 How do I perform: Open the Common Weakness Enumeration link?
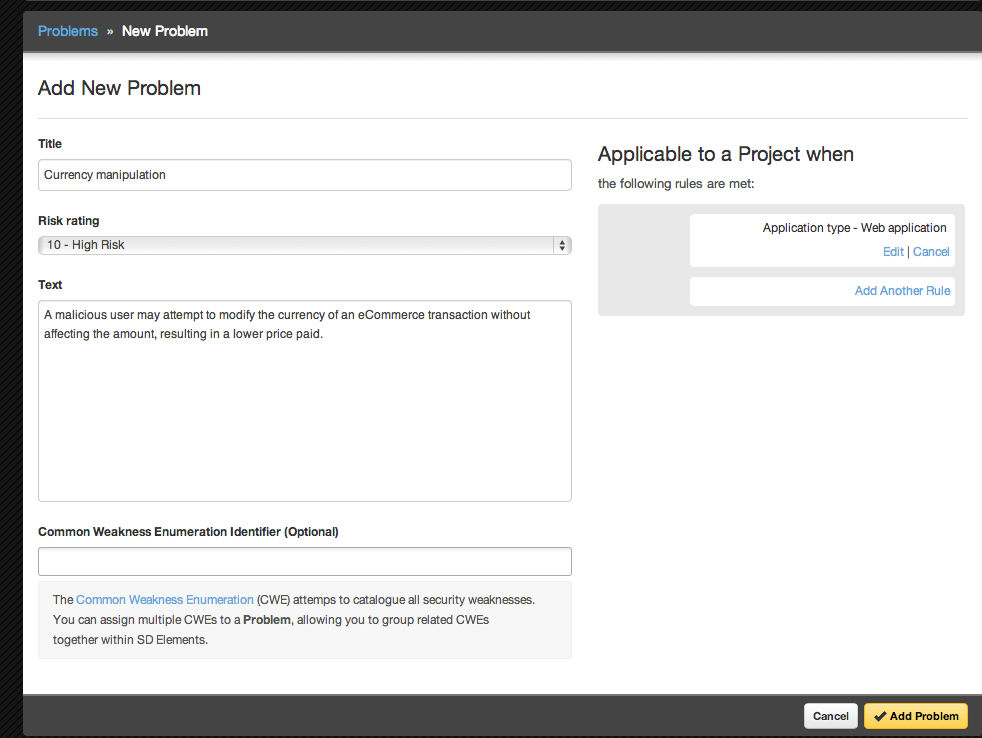tap(165, 600)
